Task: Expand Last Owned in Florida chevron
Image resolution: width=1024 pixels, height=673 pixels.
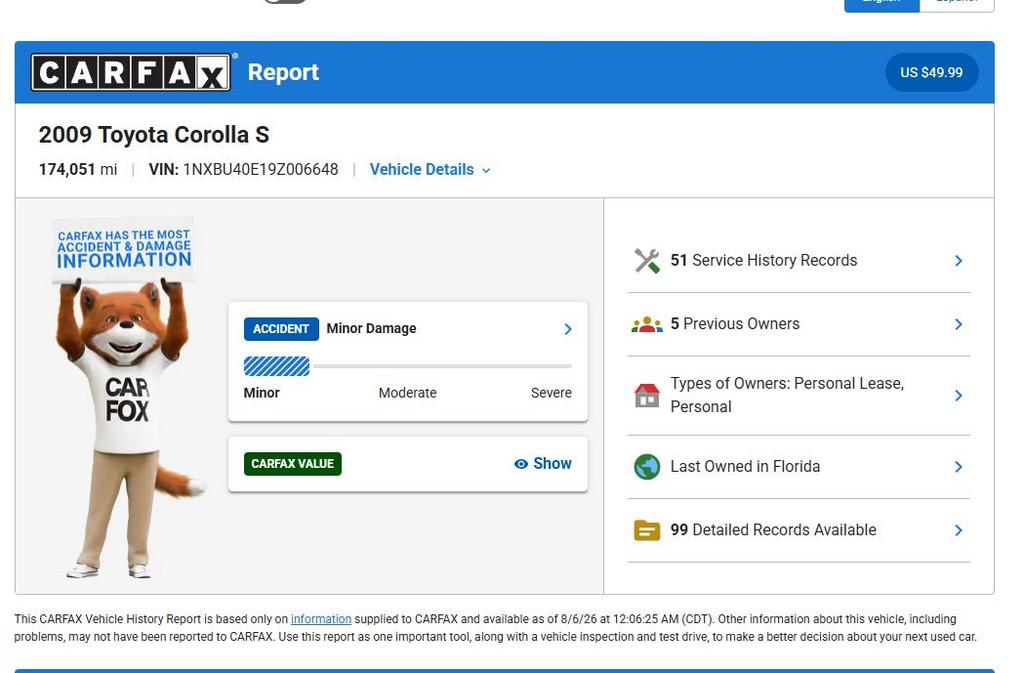Action: pos(958,466)
